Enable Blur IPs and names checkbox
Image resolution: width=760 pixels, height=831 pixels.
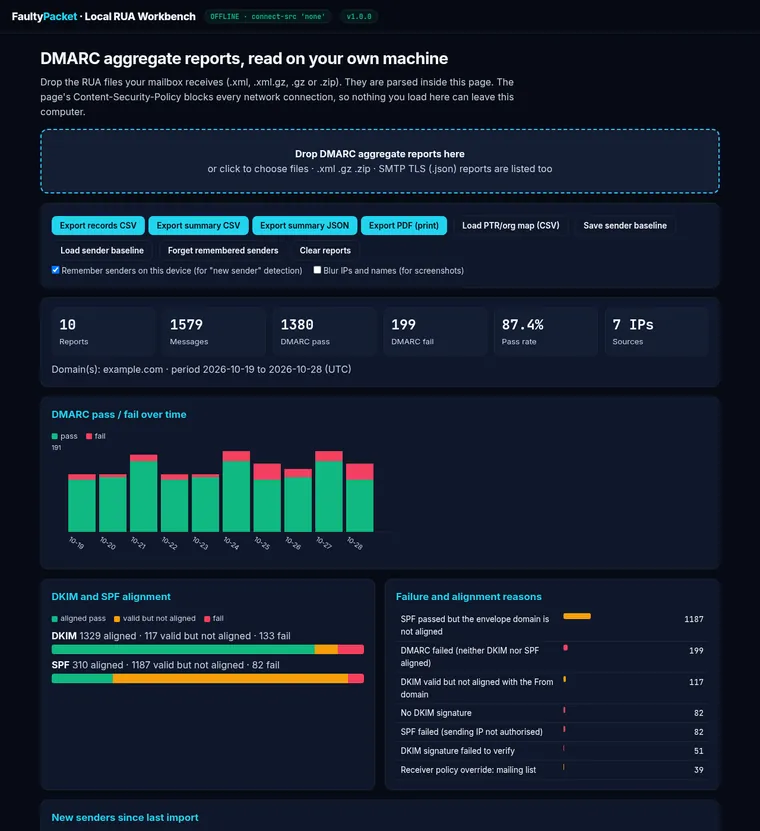(317, 270)
